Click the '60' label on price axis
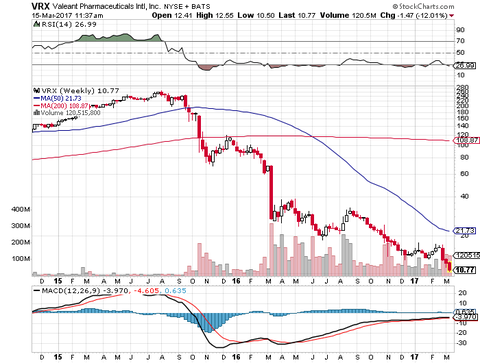Image resolution: width=480 pixels, height=363 pixels. (464, 173)
